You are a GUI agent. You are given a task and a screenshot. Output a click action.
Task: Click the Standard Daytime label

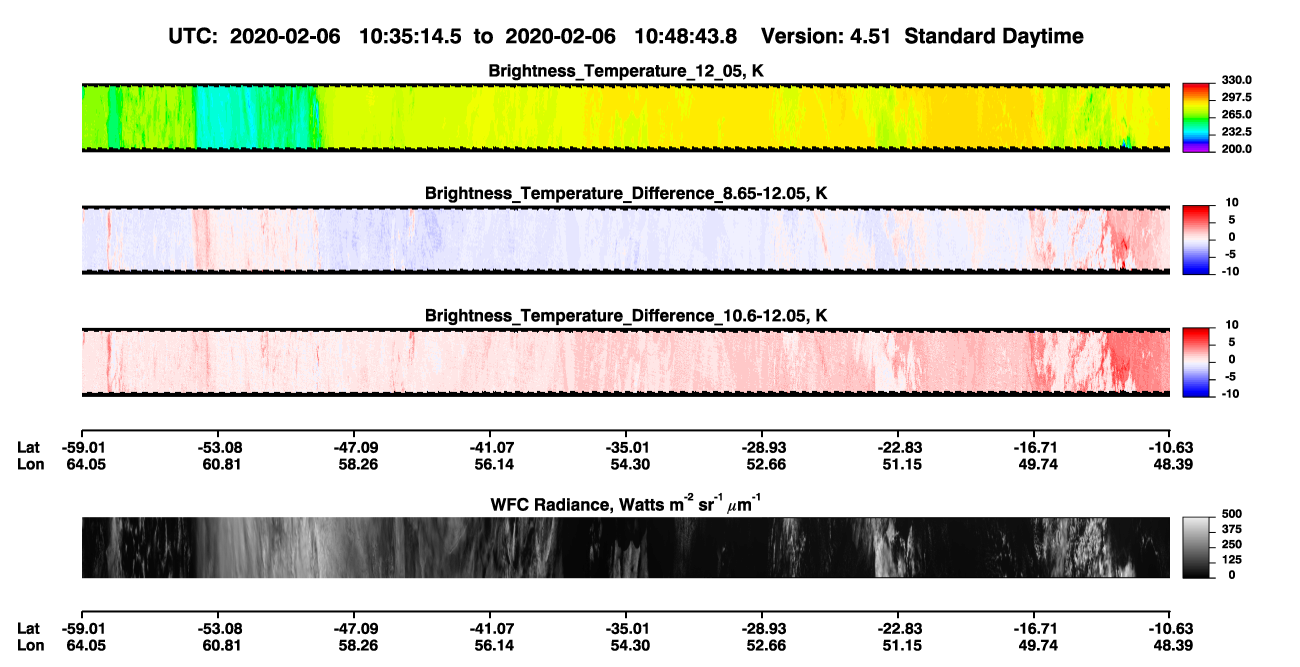click(993, 36)
